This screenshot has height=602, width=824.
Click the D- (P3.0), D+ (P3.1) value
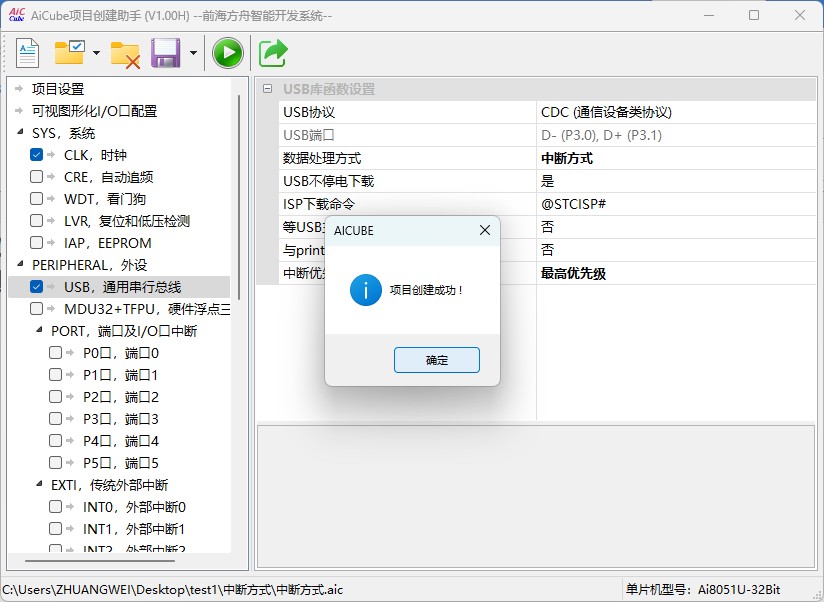click(601, 135)
